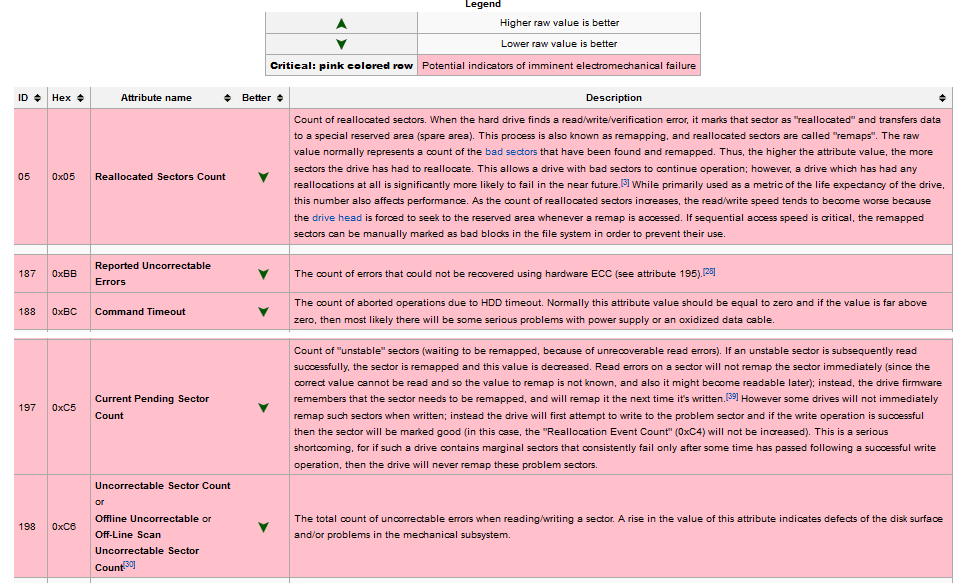Click 'Off-Line Scan' attribute name line
Viewport: 962px width, 584px height.
point(128,535)
